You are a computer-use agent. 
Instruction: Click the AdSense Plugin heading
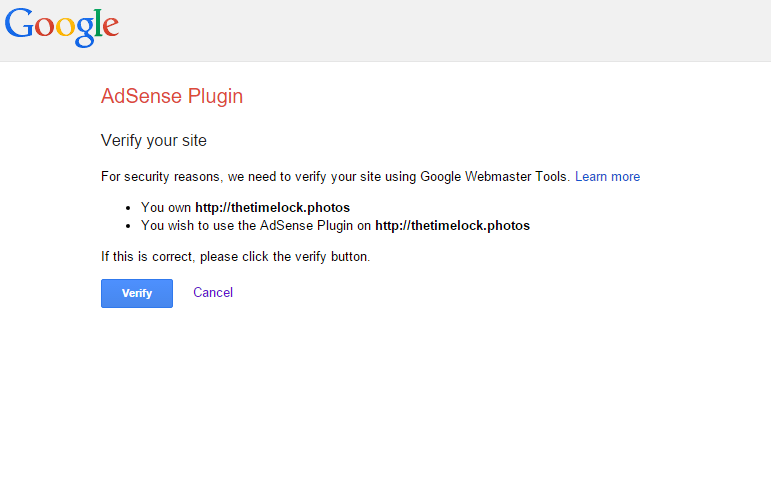[172, 96]
